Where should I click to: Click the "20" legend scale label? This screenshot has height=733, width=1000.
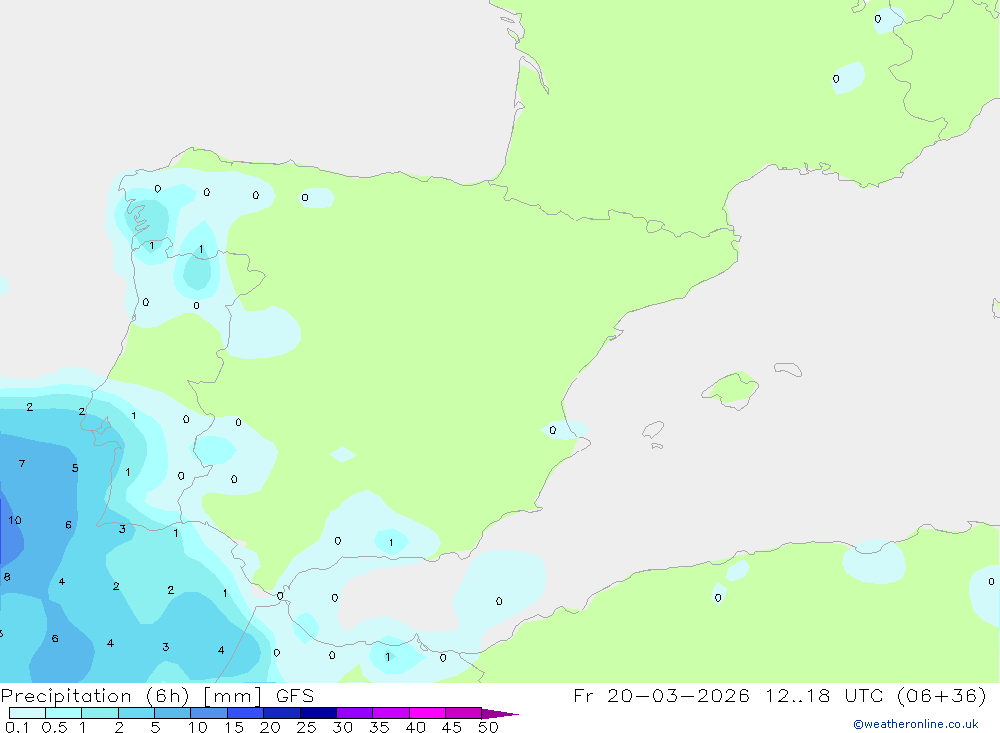tap(270, 727)
